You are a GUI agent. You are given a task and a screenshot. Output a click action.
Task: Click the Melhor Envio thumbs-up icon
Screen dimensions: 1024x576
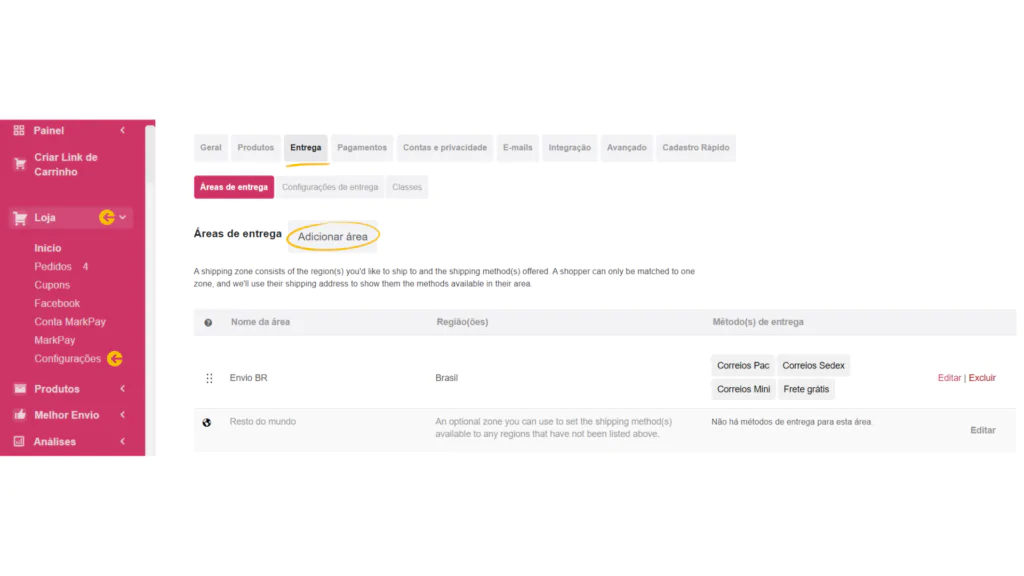(x=20, y=415)
